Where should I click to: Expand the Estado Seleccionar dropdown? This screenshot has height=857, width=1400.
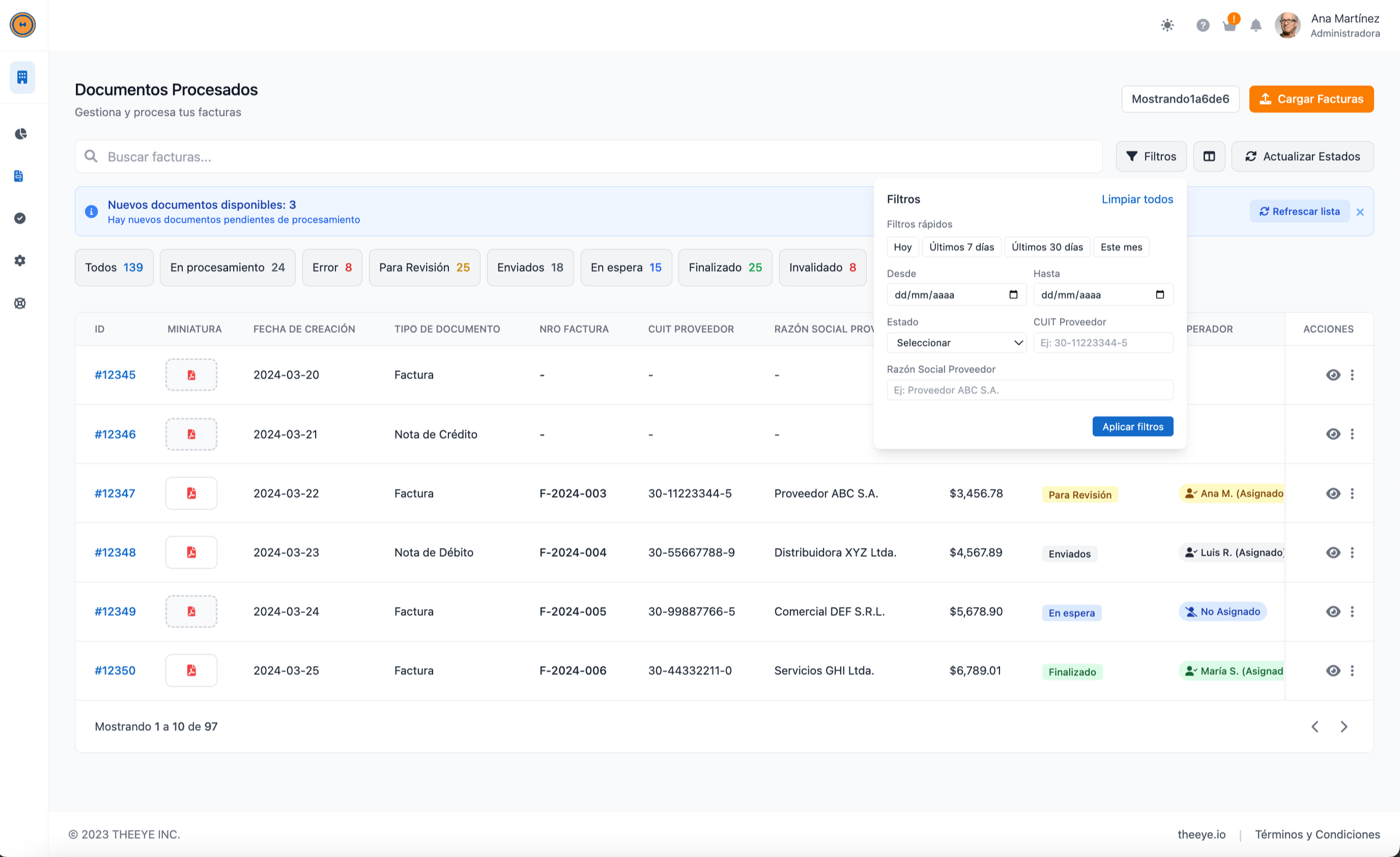(x=956, y=343)
